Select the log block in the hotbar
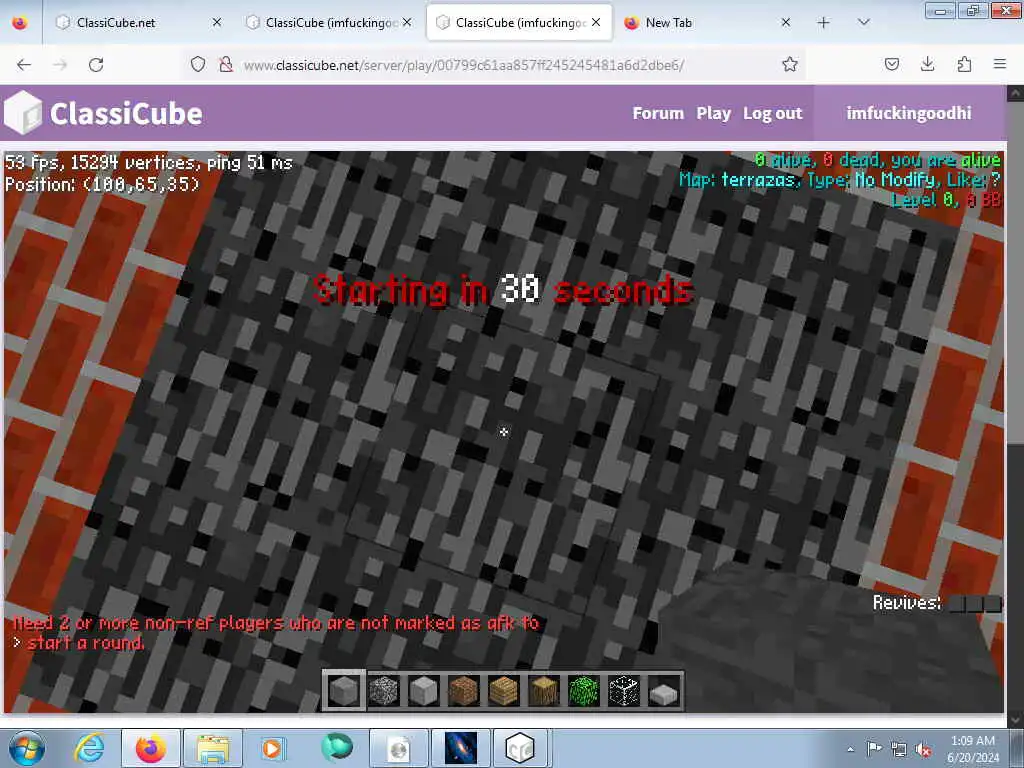 click(x=543, y=690)
